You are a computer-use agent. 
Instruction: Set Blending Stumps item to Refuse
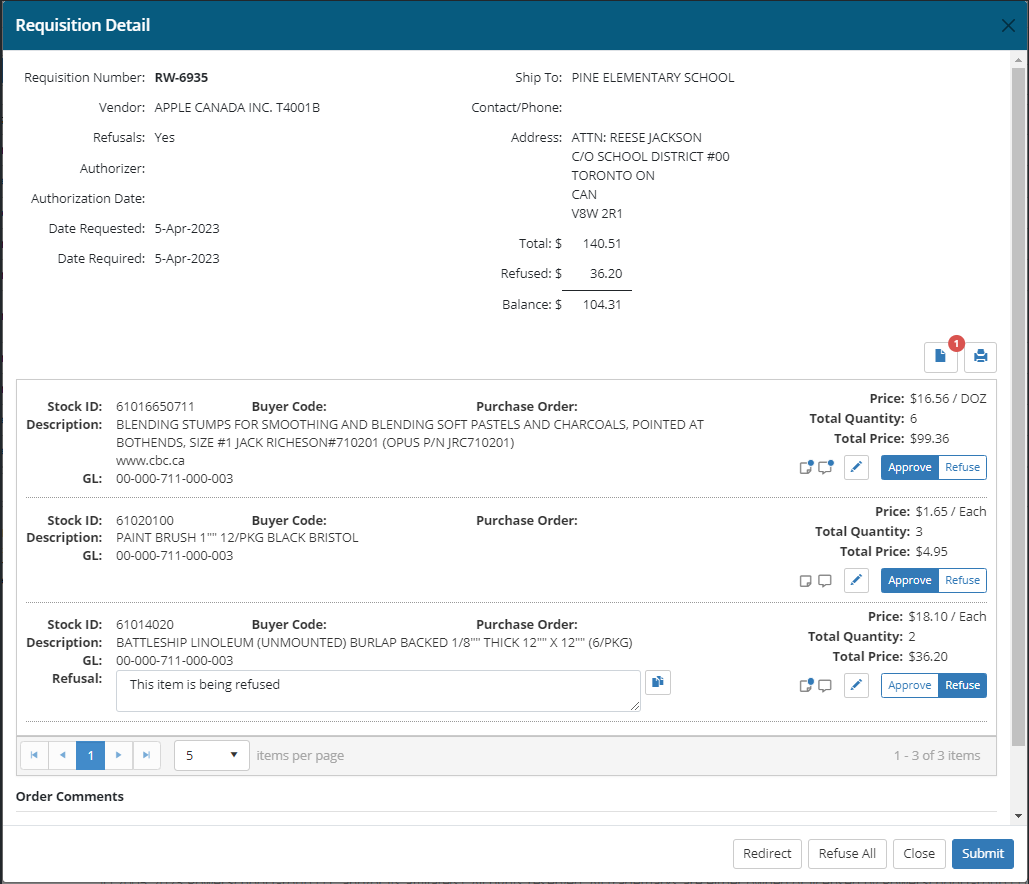pos(962,468)
